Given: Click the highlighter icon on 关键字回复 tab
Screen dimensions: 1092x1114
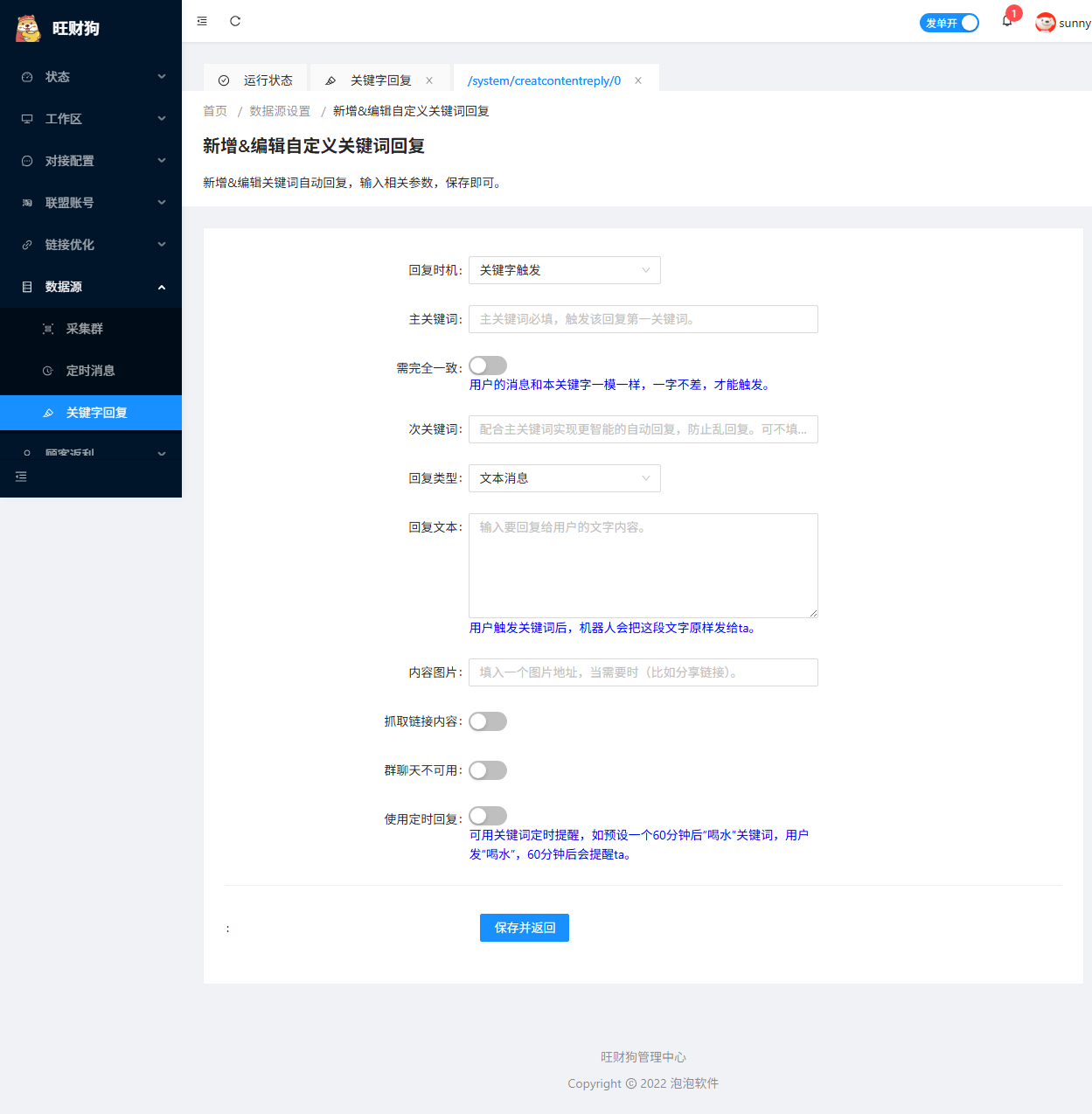Looking at the screenshot, I should coord(330,80).
